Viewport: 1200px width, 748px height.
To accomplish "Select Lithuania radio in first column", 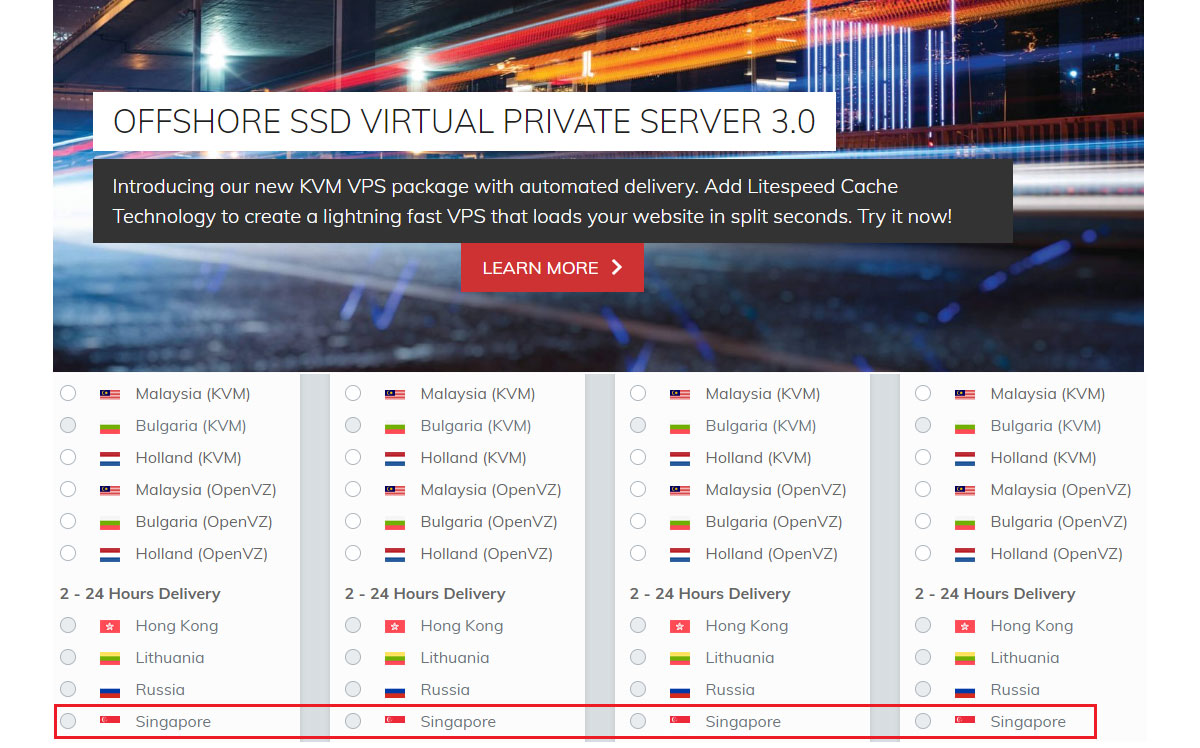I will click(68, 657).
